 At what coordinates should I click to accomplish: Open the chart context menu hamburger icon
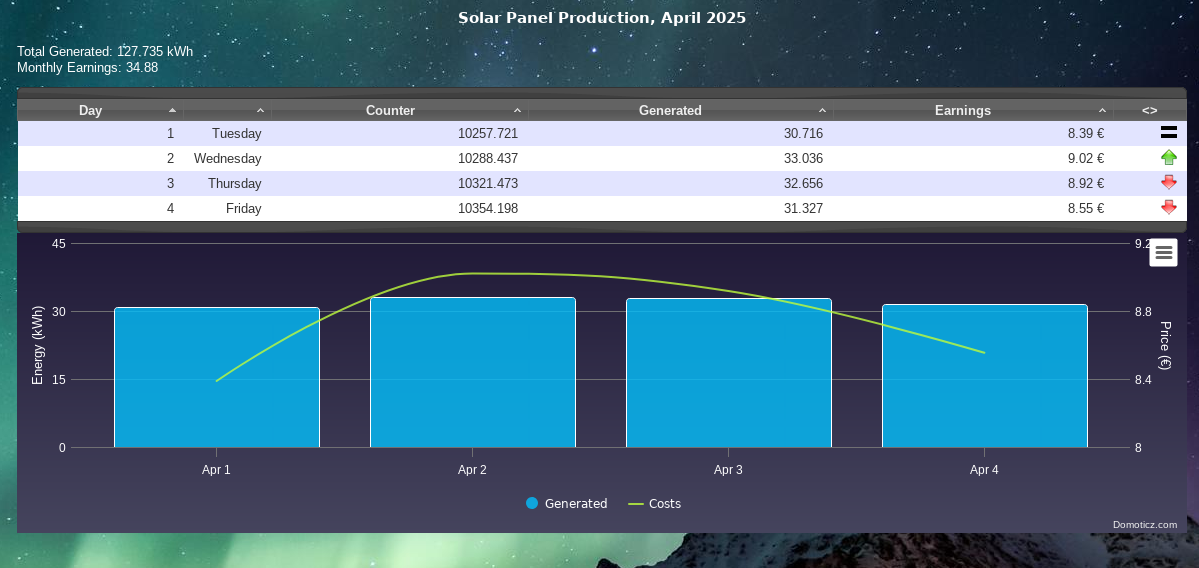point(1163,252)
